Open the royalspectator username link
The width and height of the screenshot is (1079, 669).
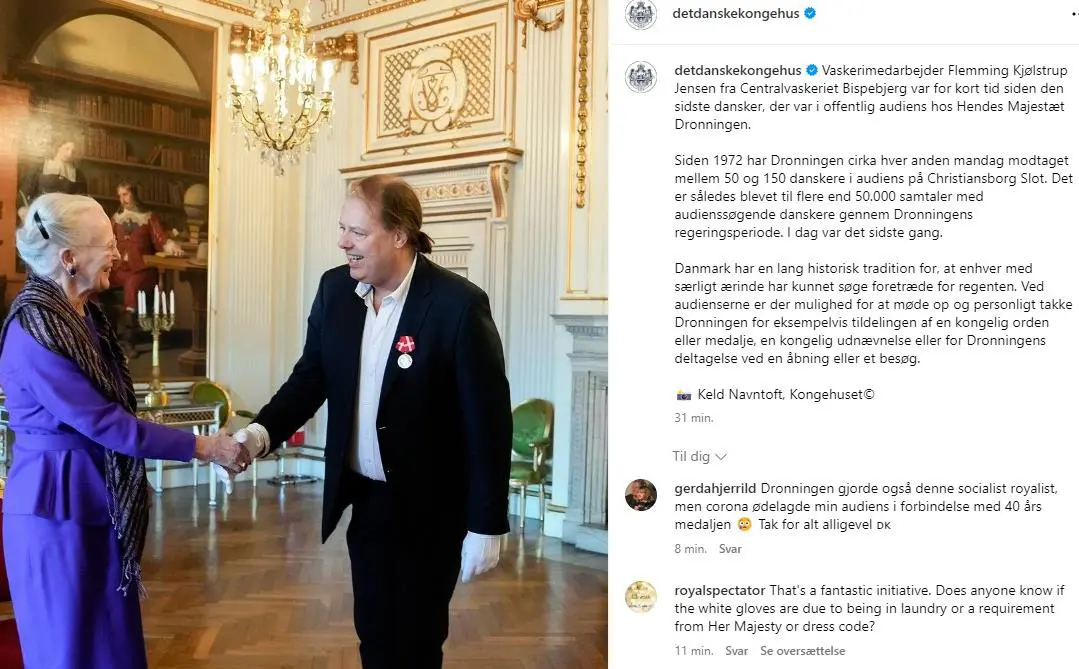point(720,591)
